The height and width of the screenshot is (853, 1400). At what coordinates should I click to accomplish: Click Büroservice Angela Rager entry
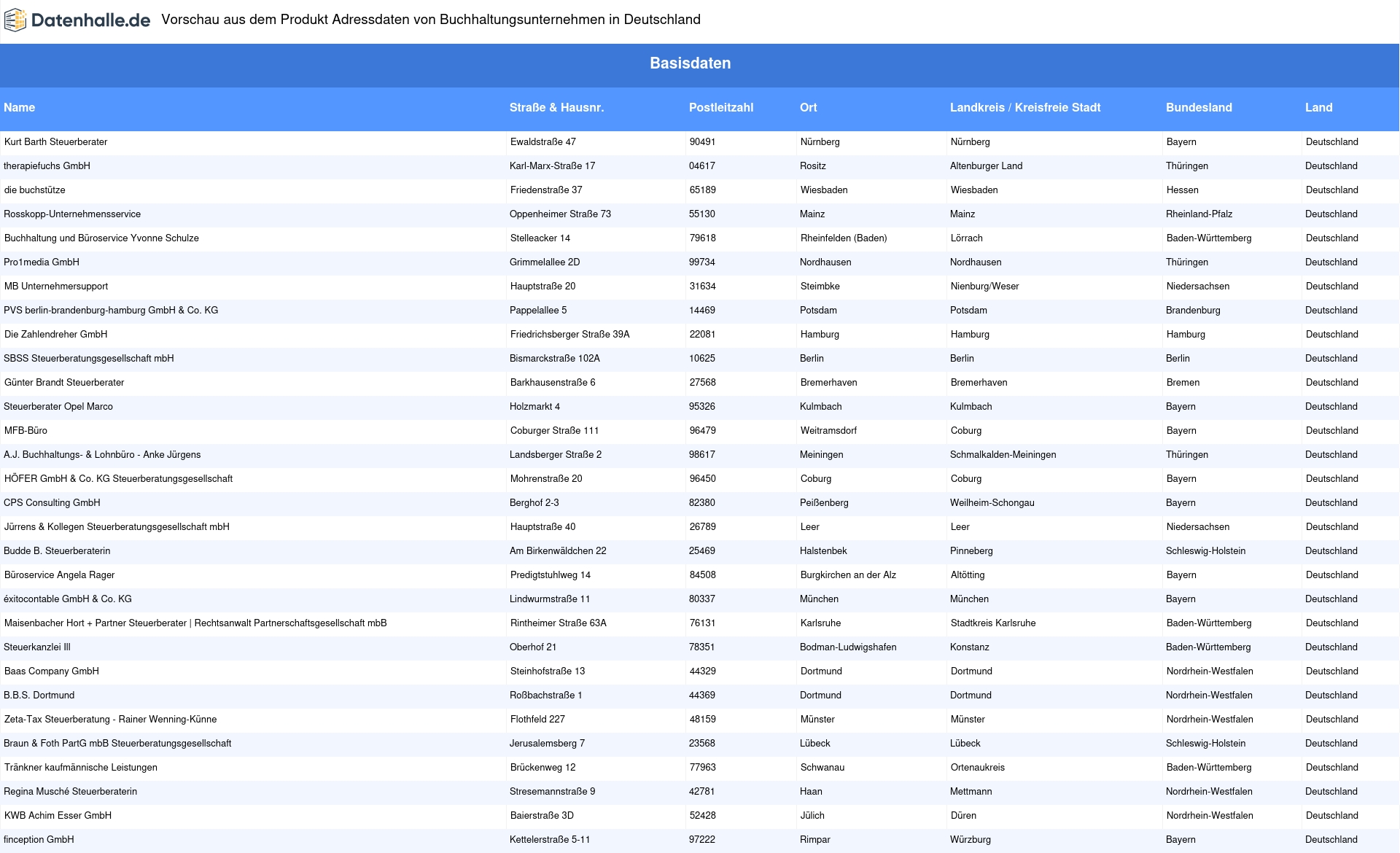60,574
